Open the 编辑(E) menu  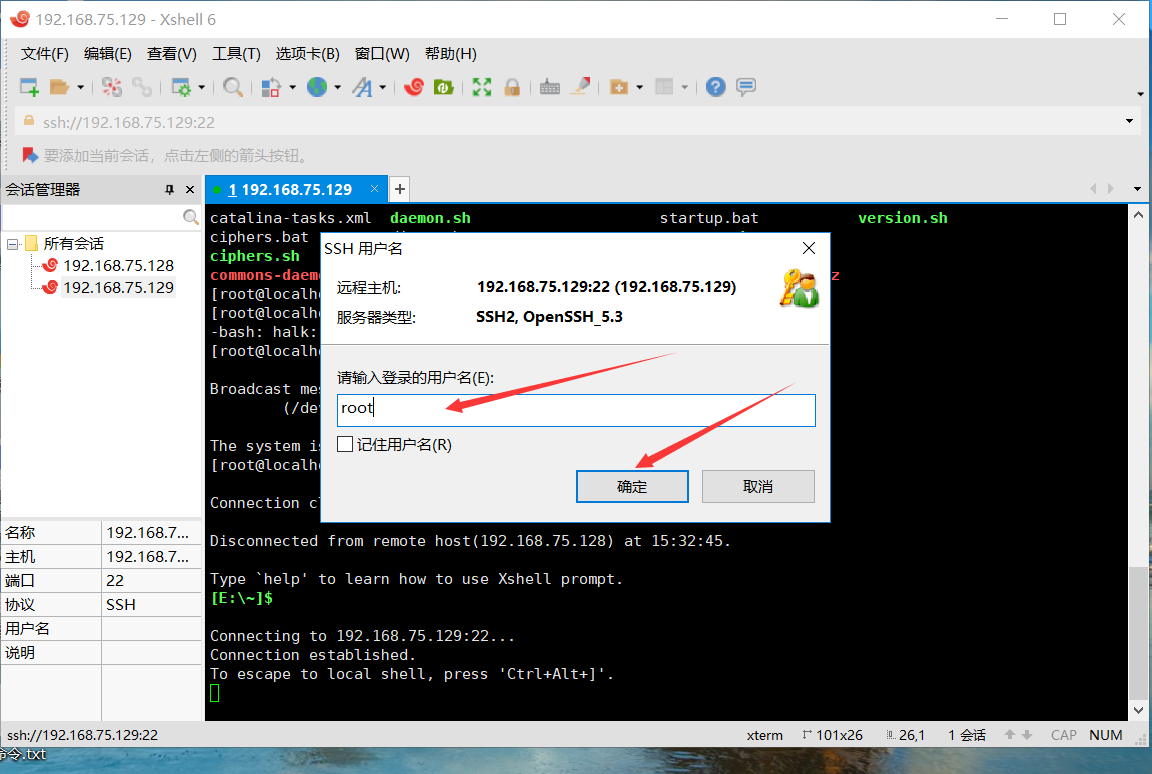pos(107,54)
